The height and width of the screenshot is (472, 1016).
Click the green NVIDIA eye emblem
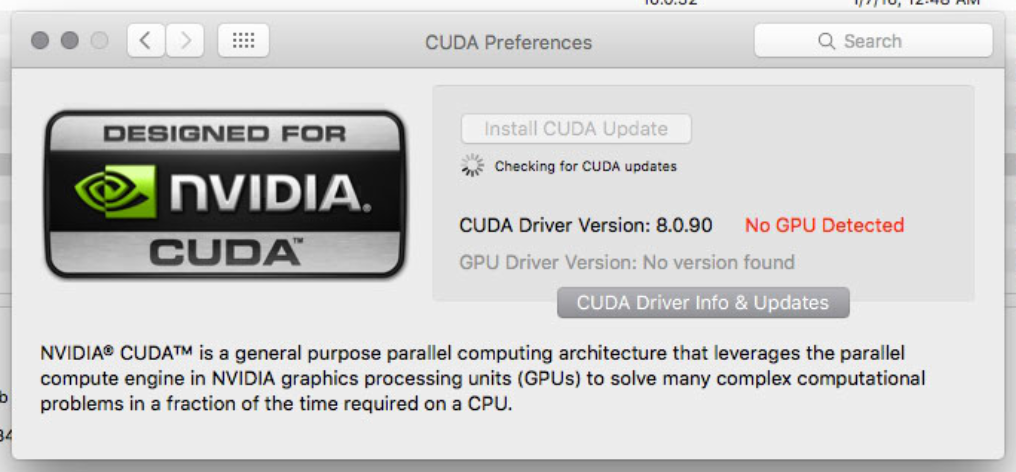coord(115,191)
